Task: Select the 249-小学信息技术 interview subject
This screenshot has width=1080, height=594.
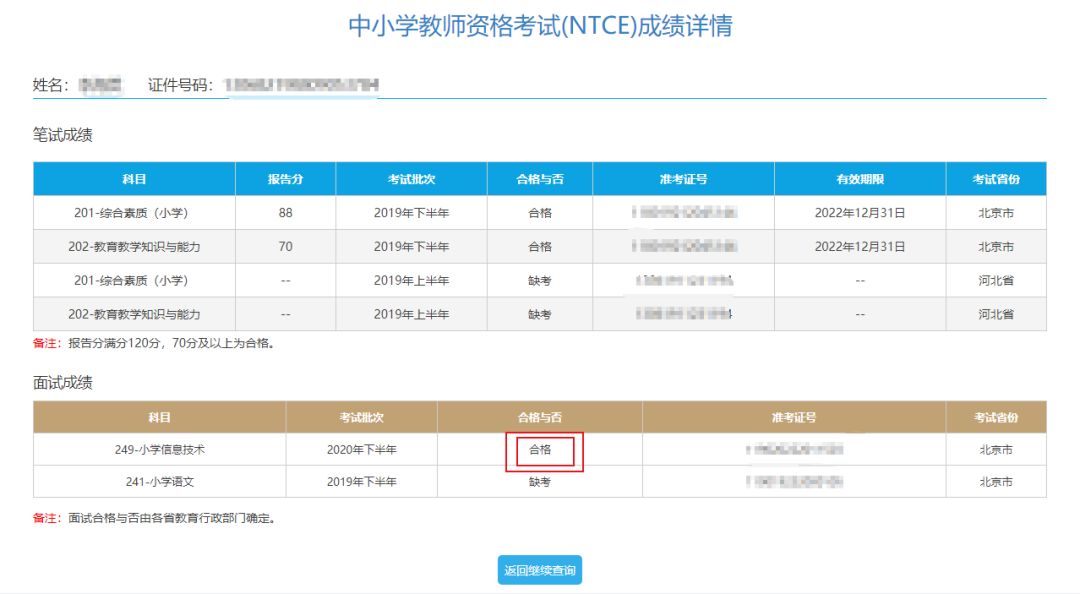Action: (160, 451)
